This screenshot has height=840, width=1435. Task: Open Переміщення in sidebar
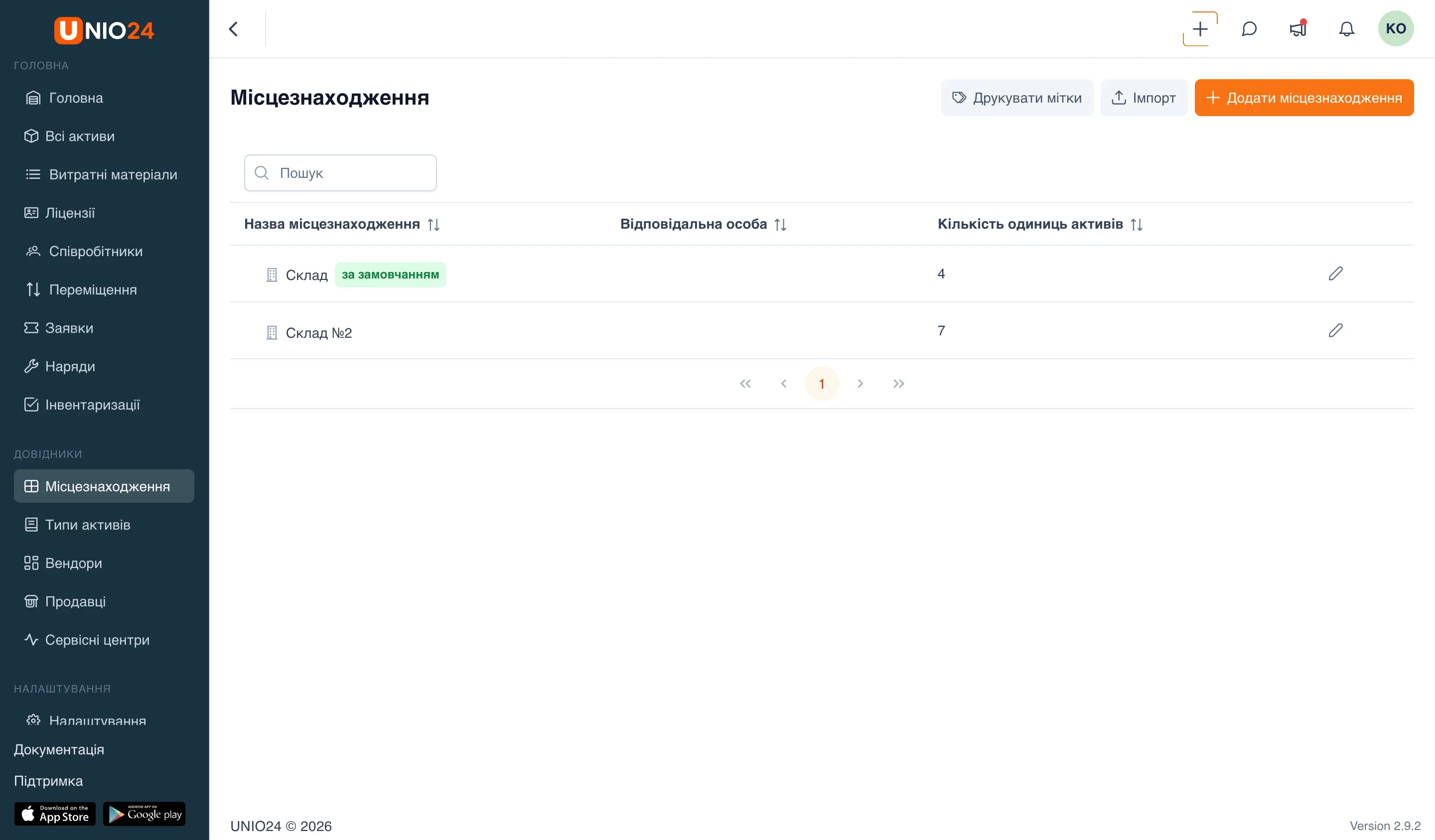[x=104, y=290]
